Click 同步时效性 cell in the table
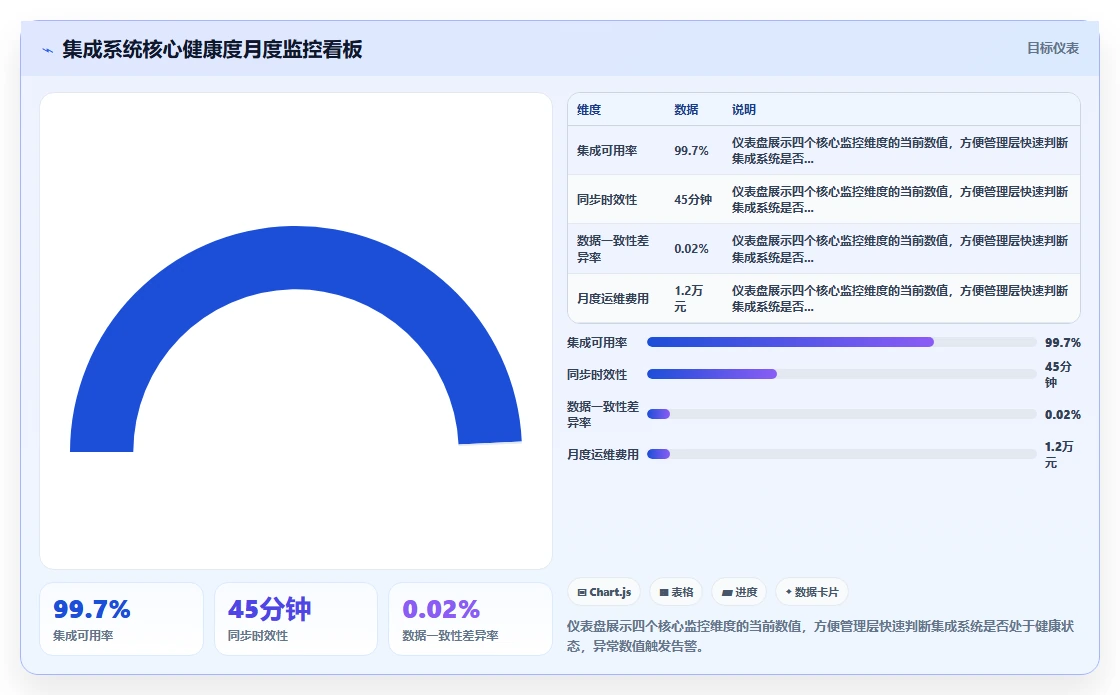 pos(607,200)
